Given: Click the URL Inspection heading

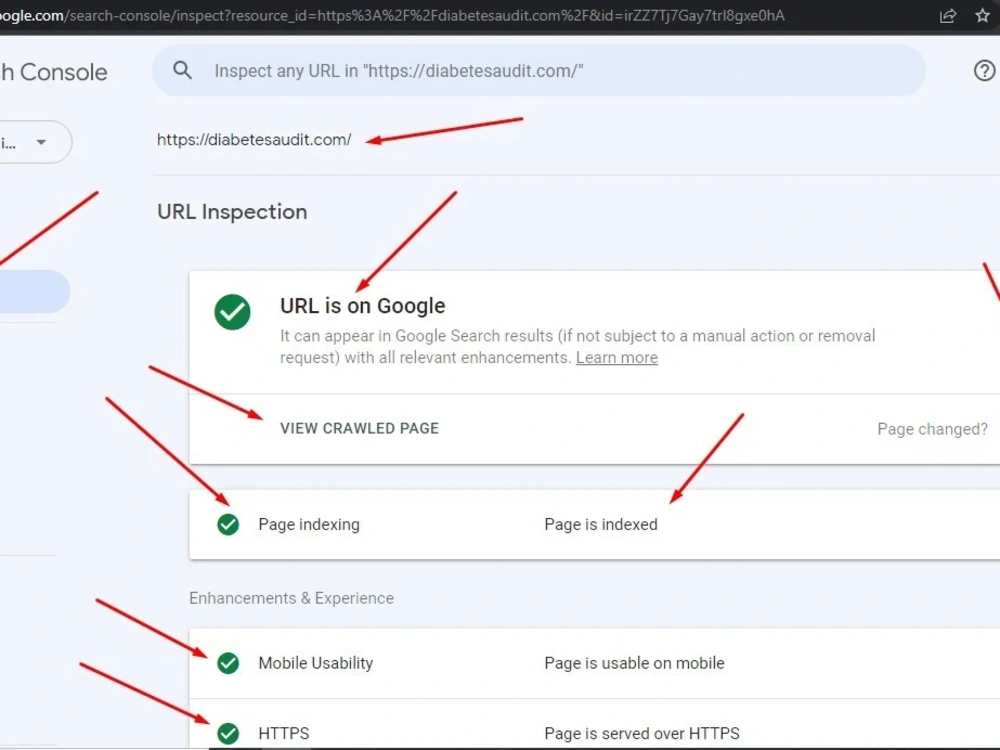Looking at the screenshot, I should tap(232, 212).
